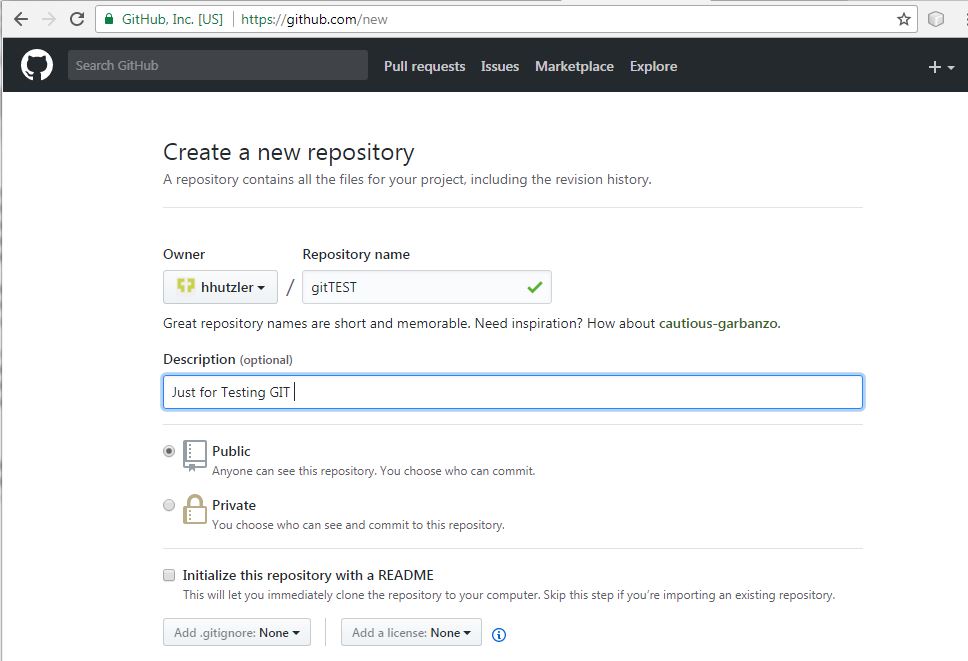Open Issues in the nav bar

(x=500, y=66)
